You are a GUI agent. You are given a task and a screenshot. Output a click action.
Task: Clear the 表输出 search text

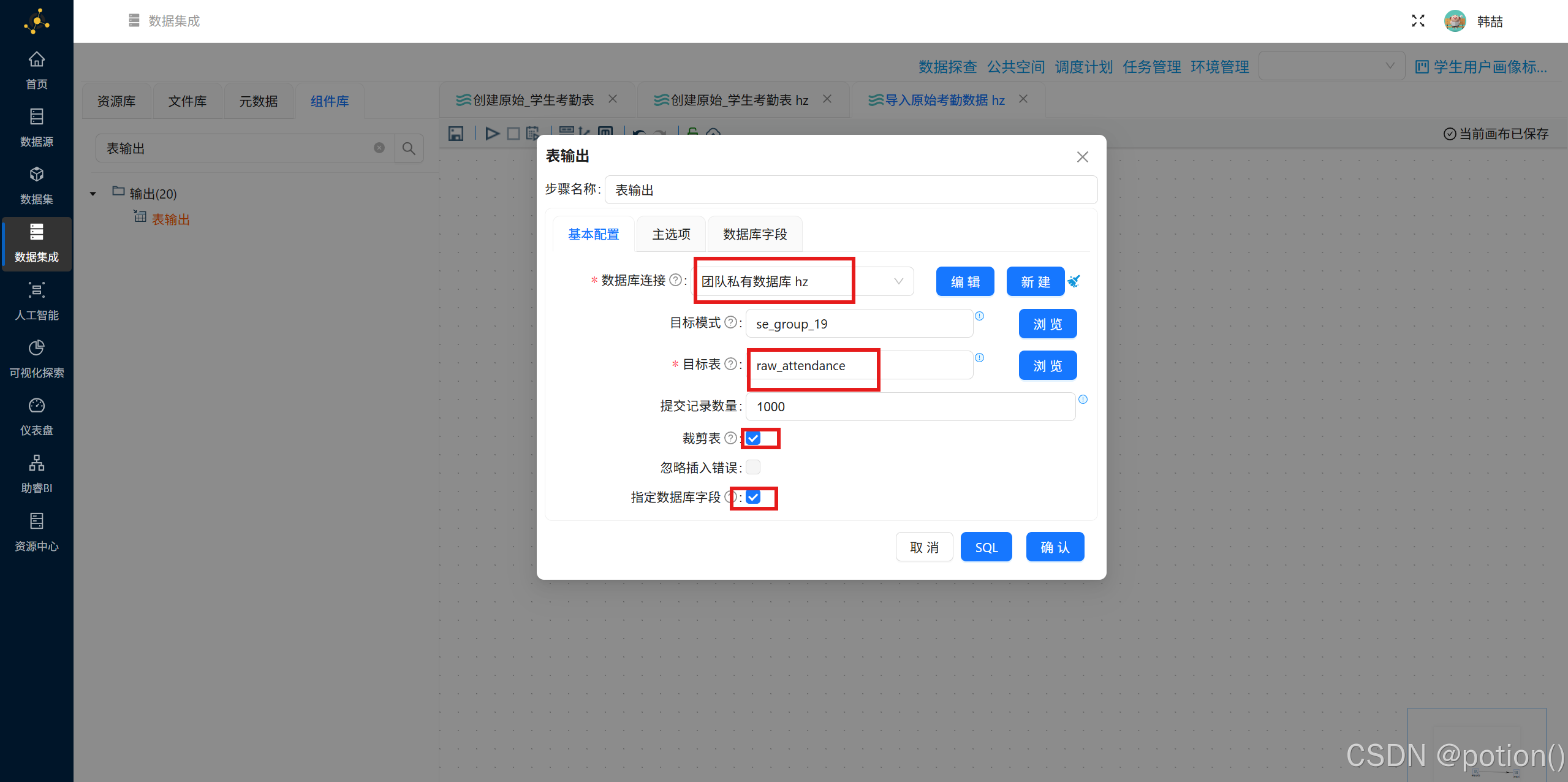point(379,148)
